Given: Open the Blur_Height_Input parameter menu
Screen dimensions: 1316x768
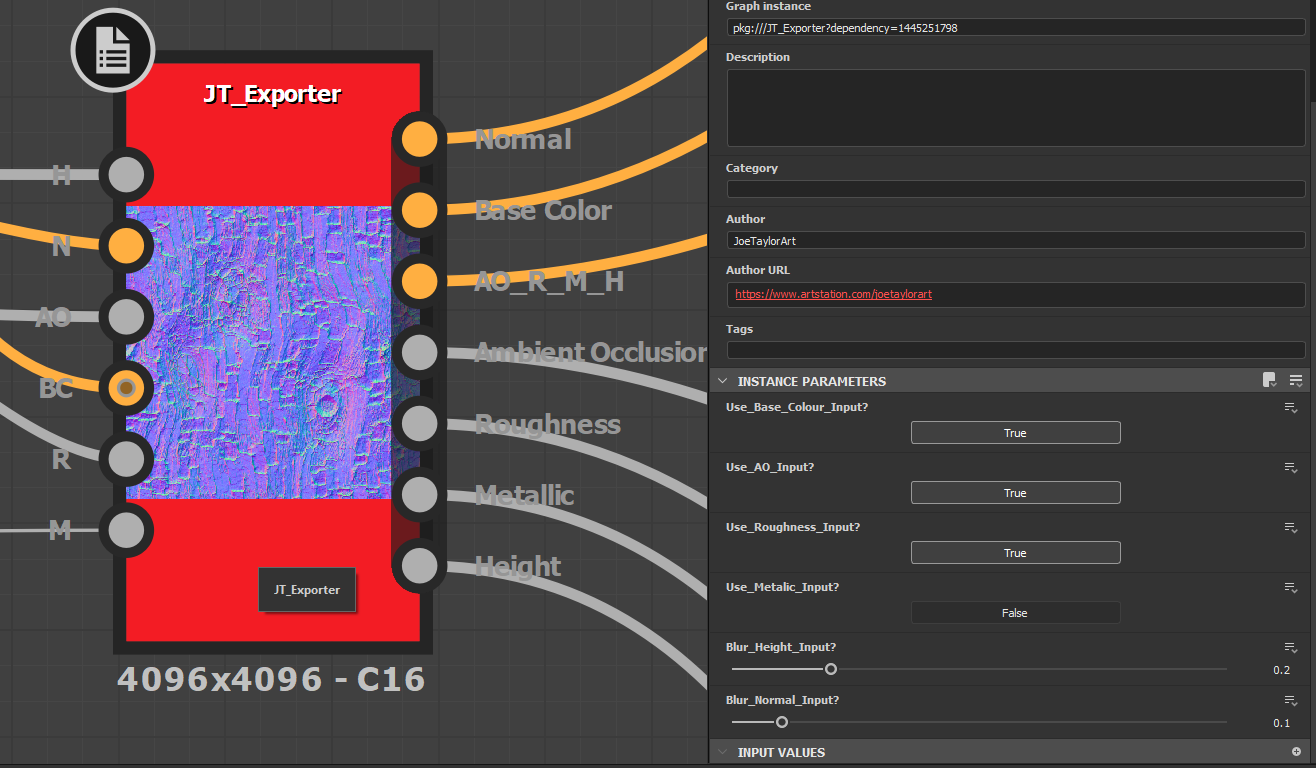Looking at the screenshot, I should pyautogui.click(x=1291, y=648).
